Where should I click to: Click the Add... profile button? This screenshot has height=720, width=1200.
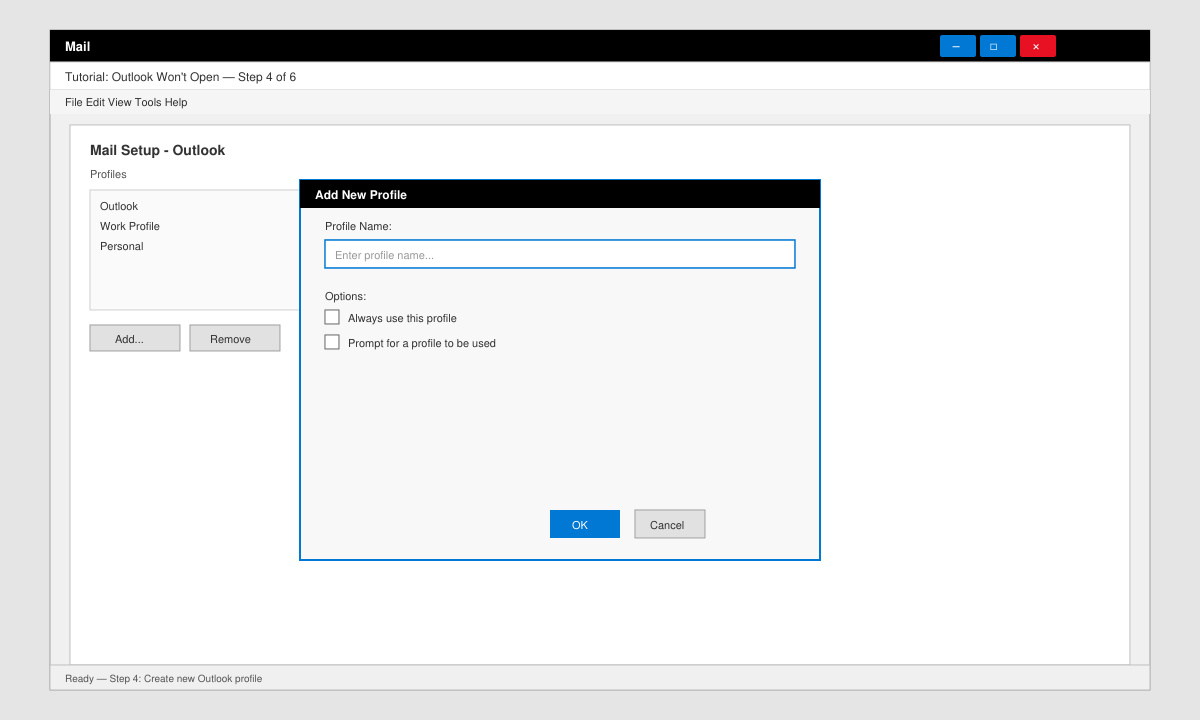[134, 338]
